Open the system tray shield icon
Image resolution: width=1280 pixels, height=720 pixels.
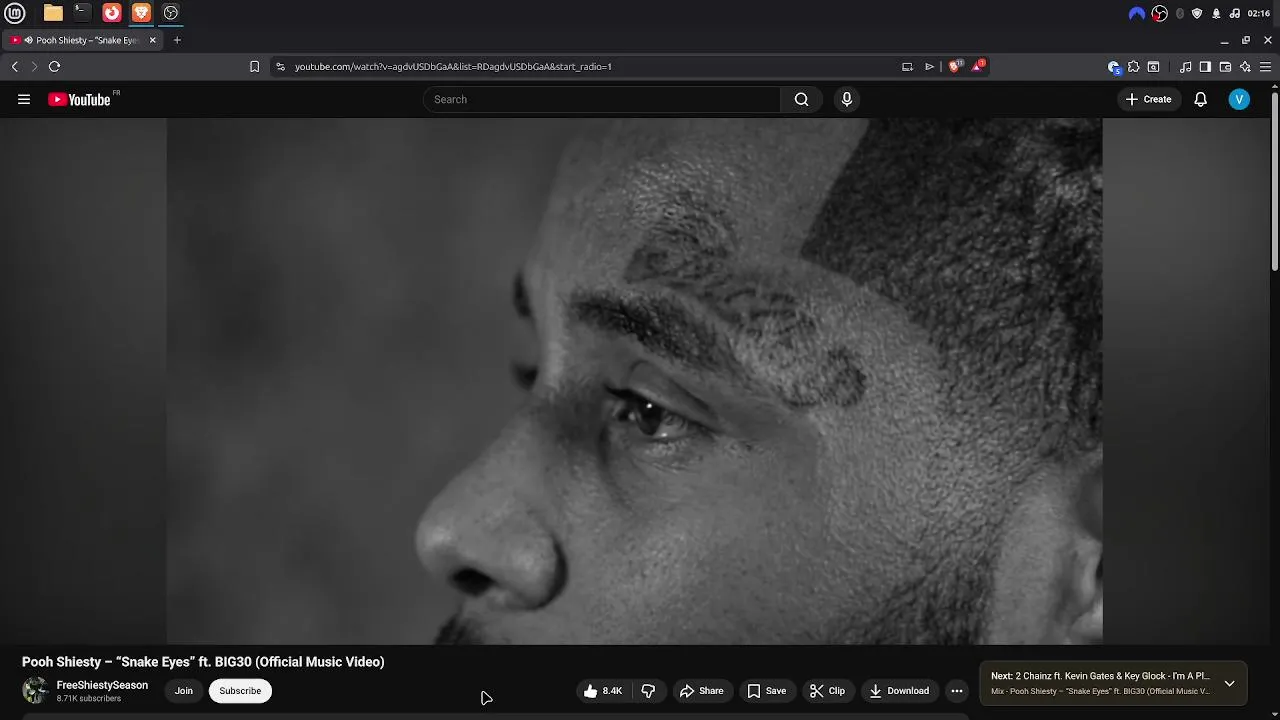point(1197,13)
